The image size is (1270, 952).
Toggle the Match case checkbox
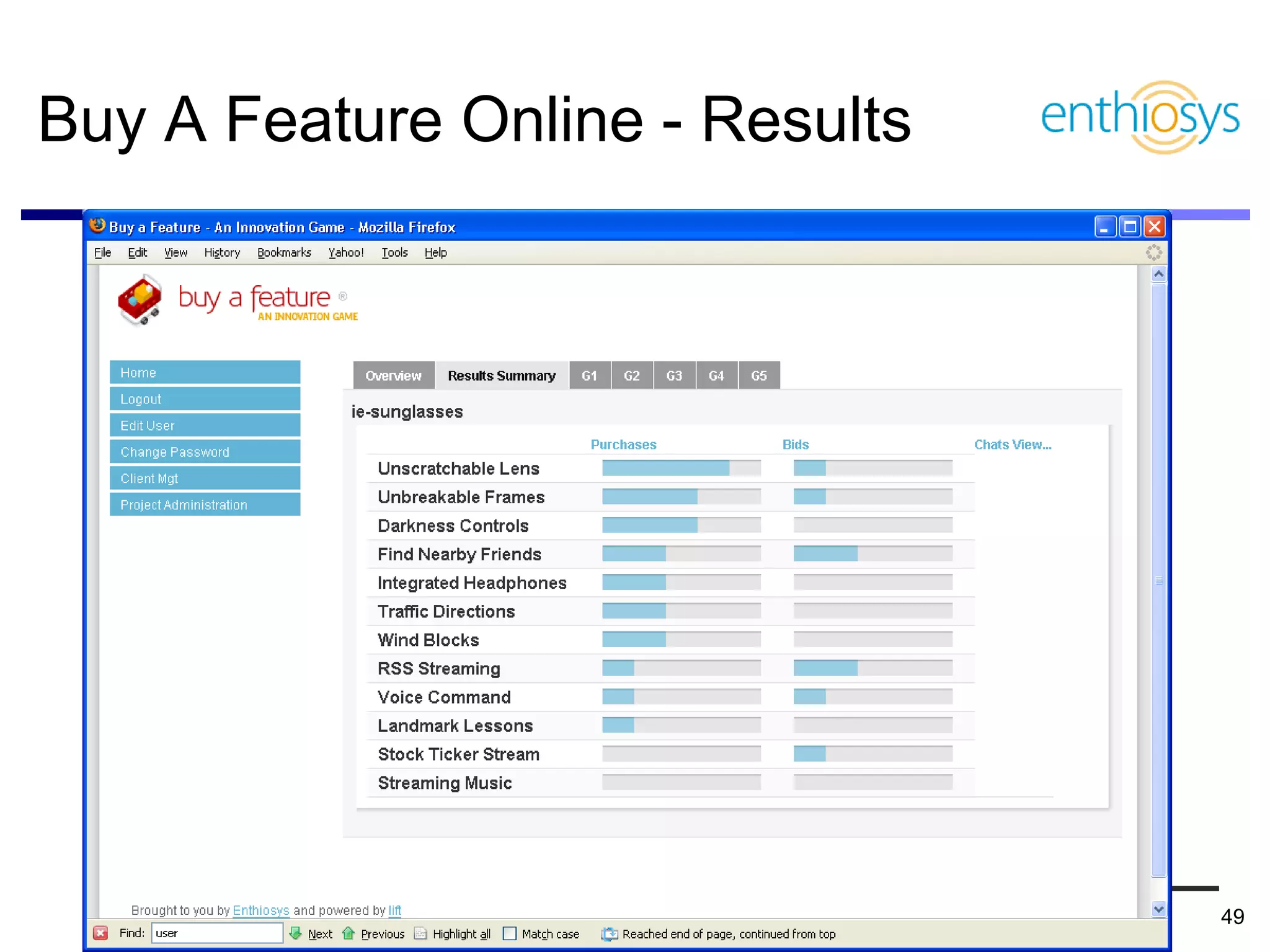pos(510,933)
